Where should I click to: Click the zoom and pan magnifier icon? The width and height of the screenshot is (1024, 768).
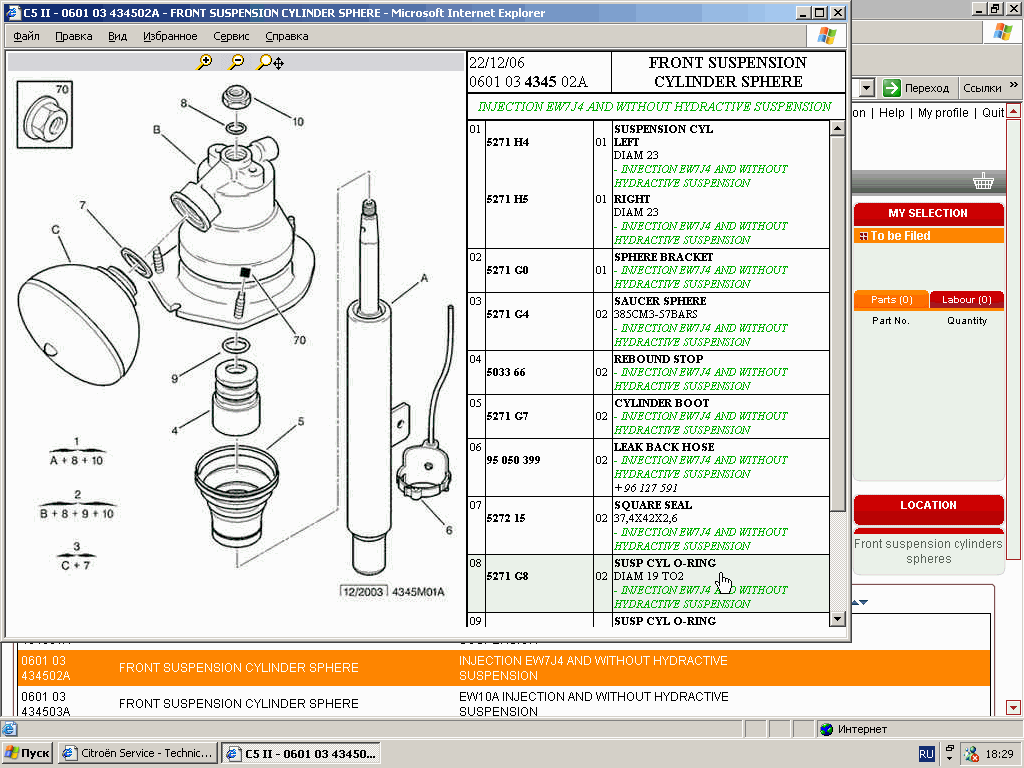point(270,63)
